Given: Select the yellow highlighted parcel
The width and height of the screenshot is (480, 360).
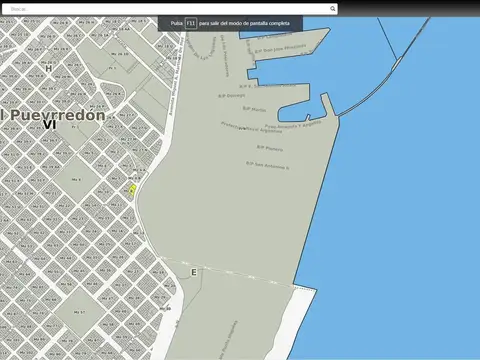Looking at the screenshot, I should click(132, 190).
